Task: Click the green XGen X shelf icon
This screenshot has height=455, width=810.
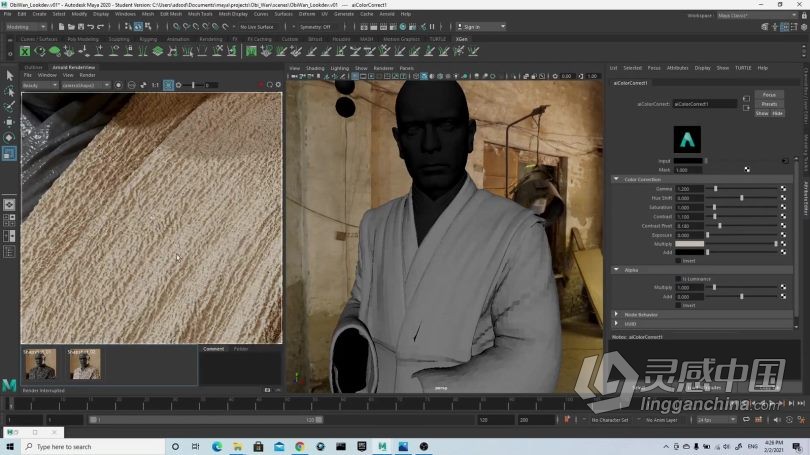Action: 25,51
